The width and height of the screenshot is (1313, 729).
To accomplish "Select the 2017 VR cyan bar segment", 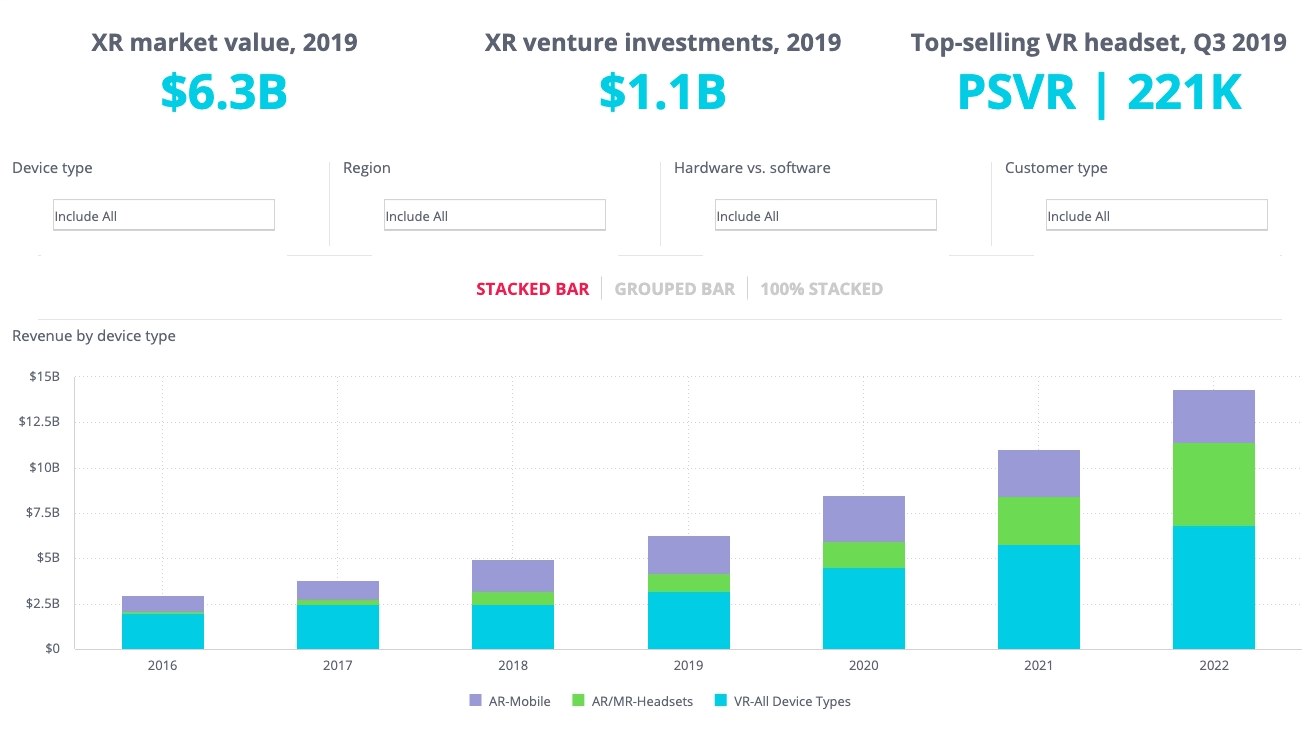I will click(x=337, y=627).
